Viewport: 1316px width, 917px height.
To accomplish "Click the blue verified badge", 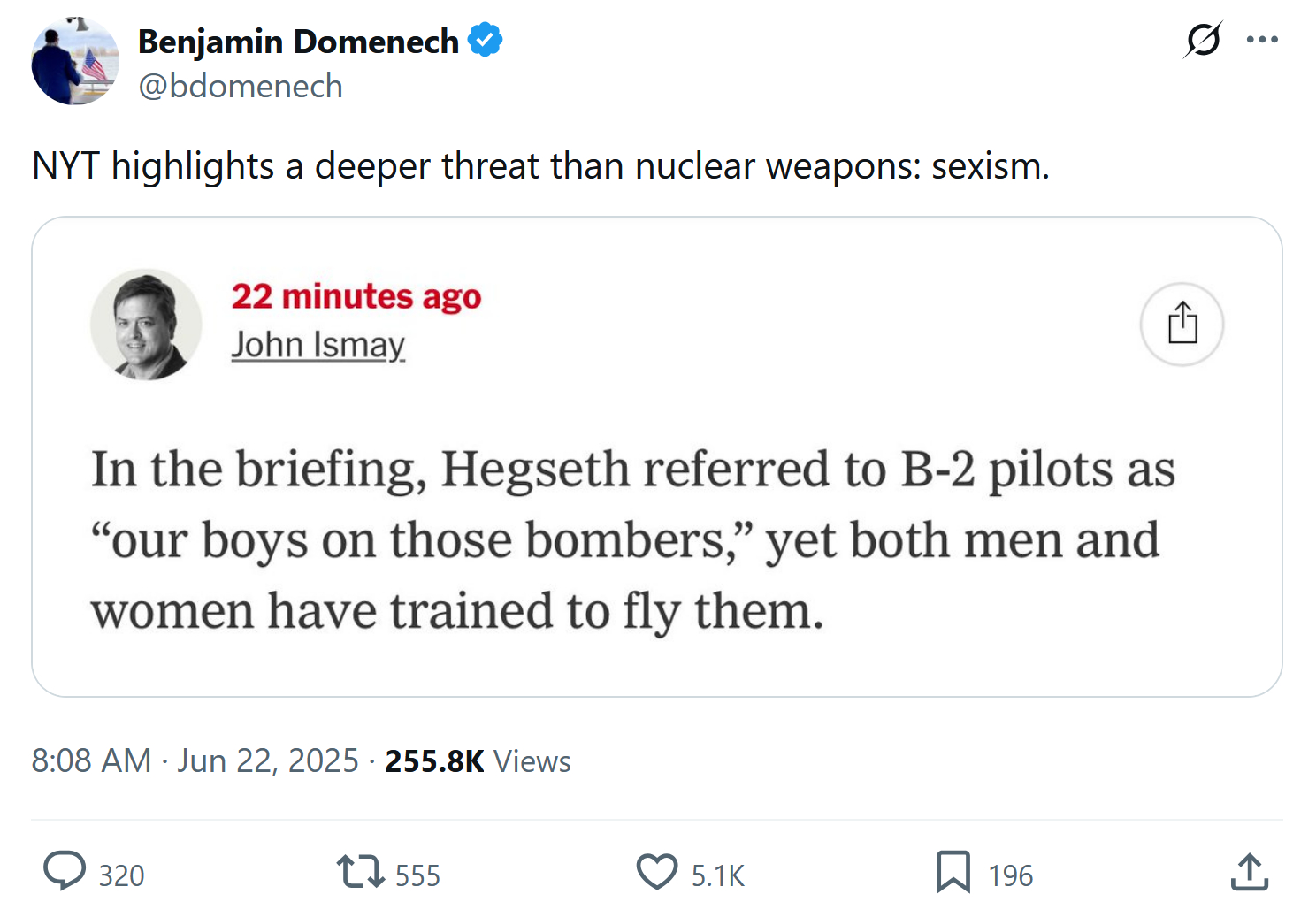I will click(485, 41).
